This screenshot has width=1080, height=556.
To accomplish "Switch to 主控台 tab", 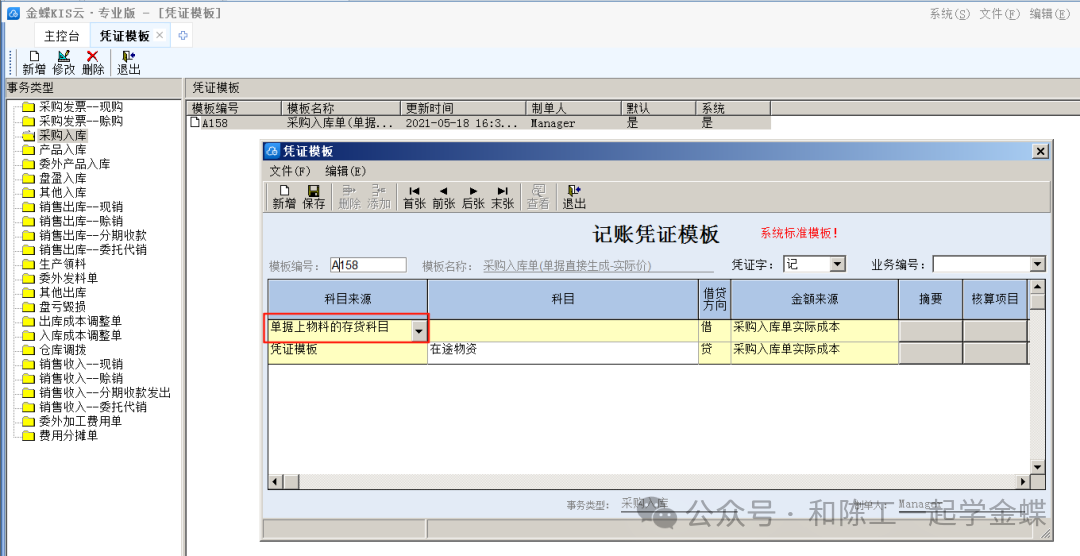I will (x=62, y=36).
